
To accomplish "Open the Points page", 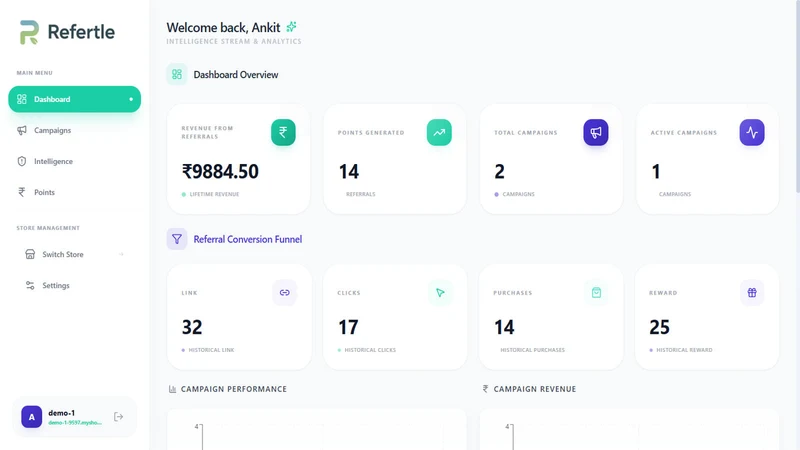I will [74, 192].
